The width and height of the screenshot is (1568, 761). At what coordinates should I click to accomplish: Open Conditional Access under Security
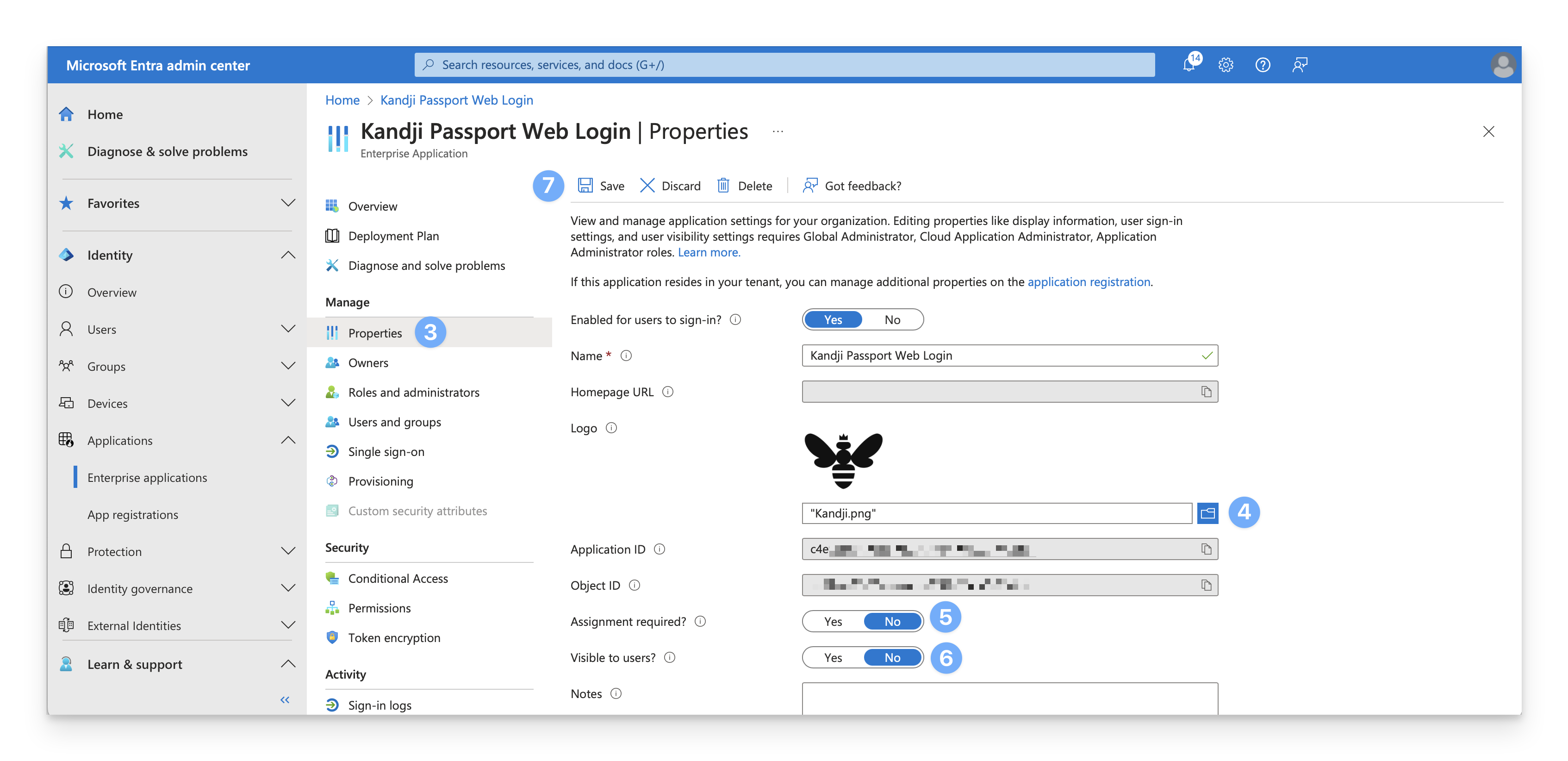point(398,578)
